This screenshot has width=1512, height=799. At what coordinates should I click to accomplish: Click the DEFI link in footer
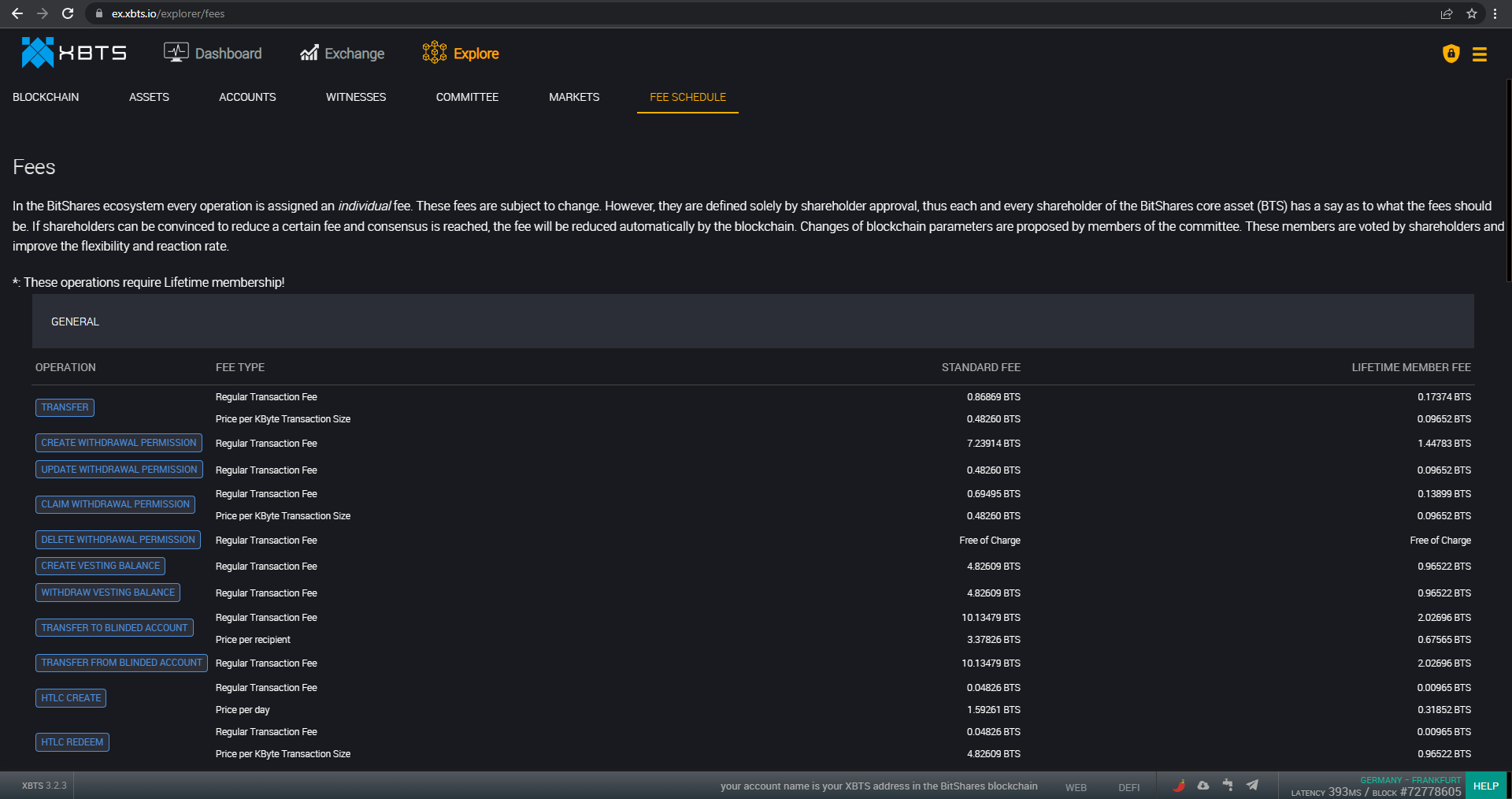[1128, 787]
